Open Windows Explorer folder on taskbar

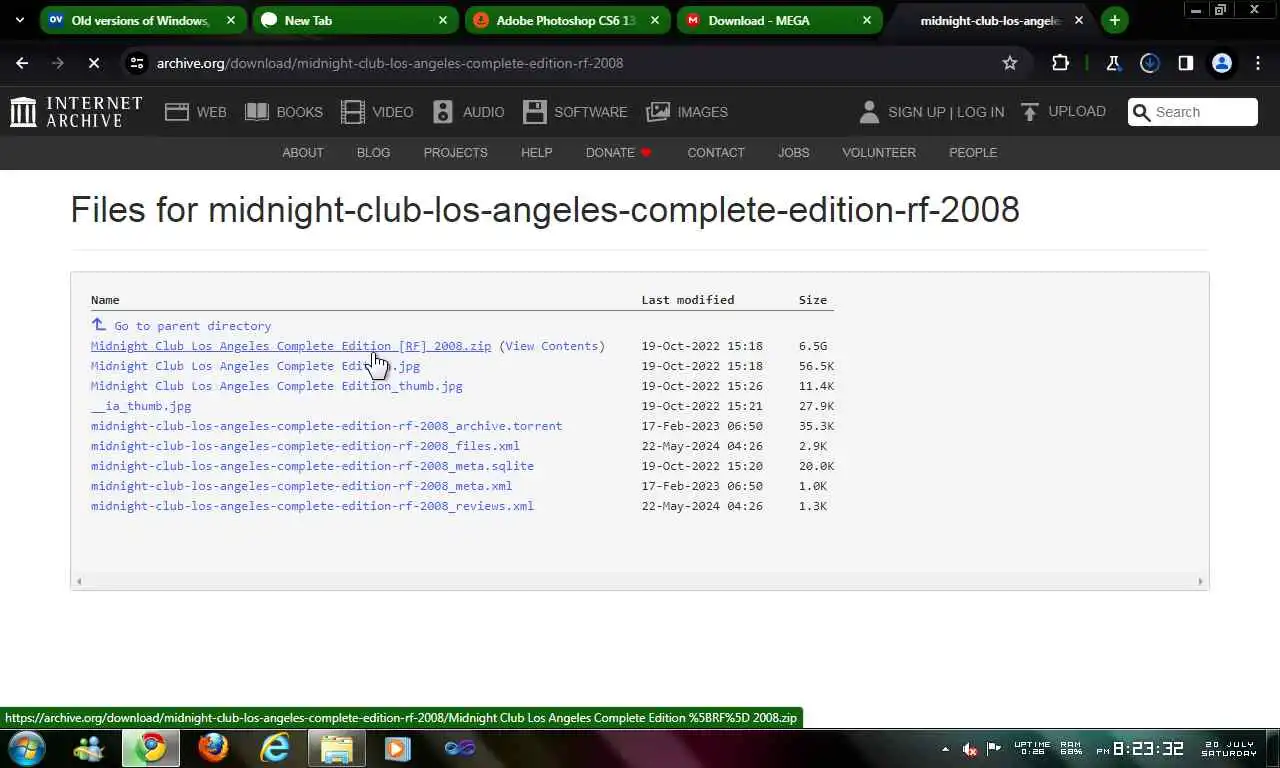click(337, 748)
